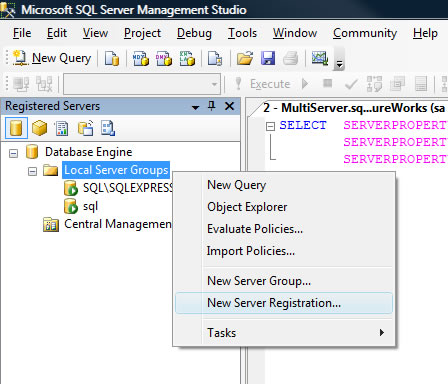Open the available databases combo box

(x=142, y=84)
